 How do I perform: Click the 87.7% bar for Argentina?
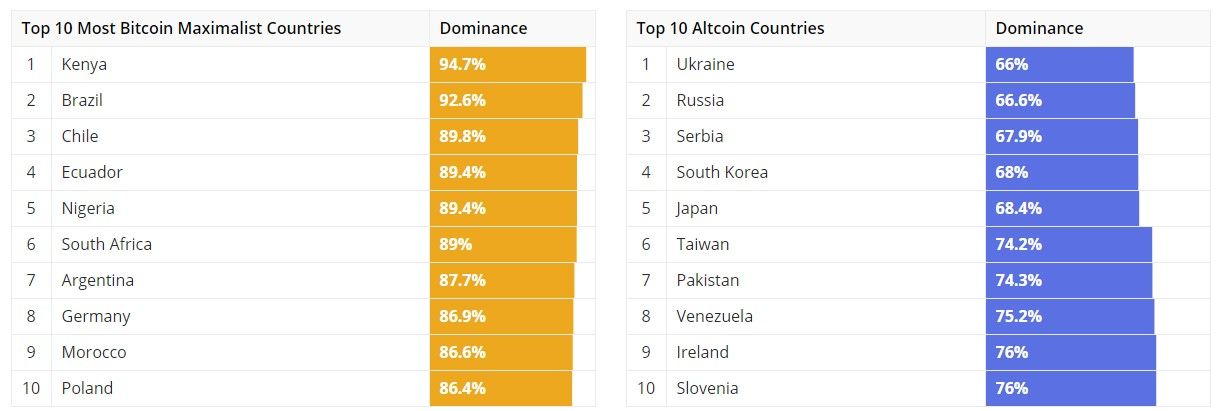[x=501, y=280]
